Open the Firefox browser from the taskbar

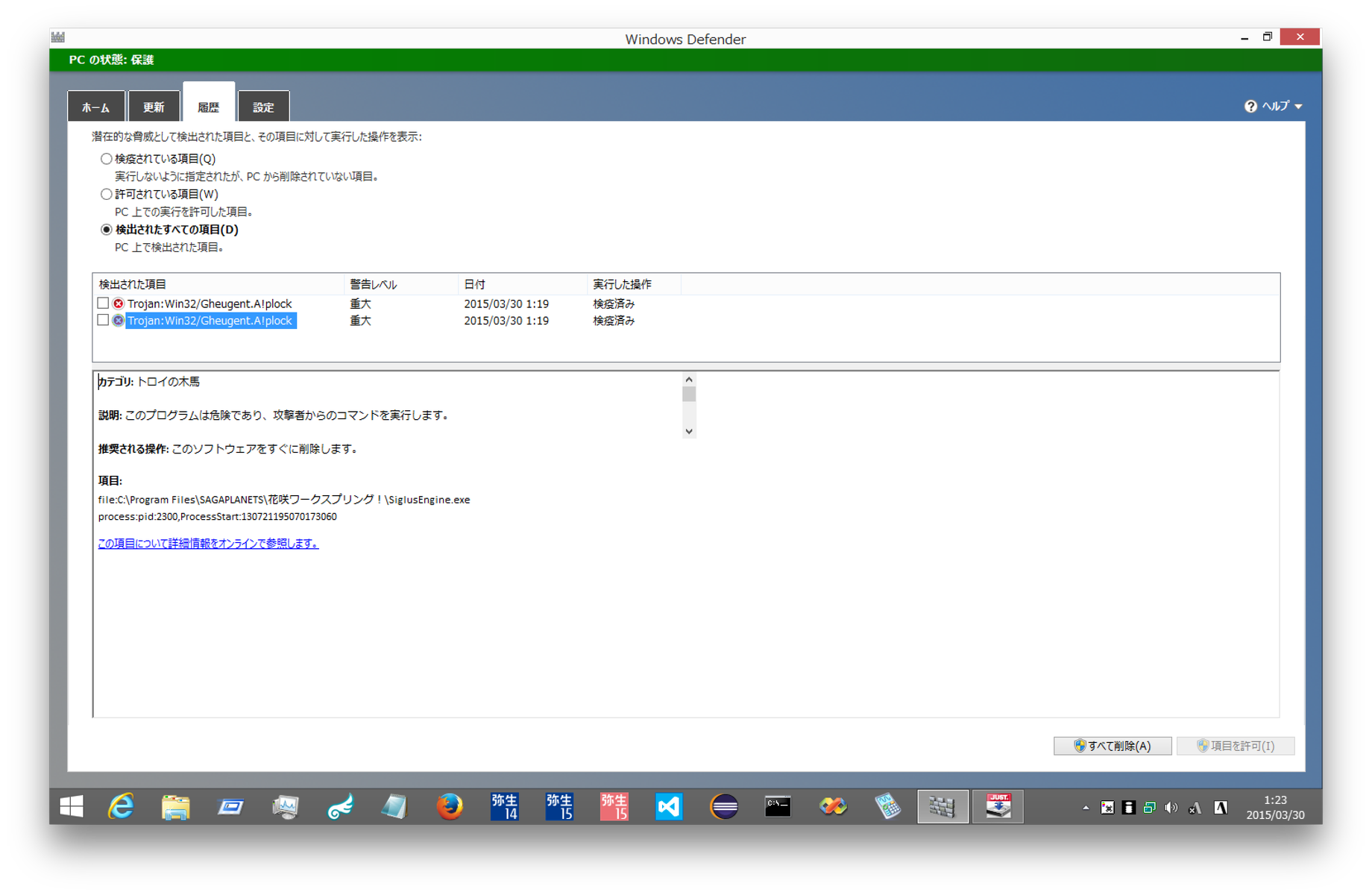[450, 806]
